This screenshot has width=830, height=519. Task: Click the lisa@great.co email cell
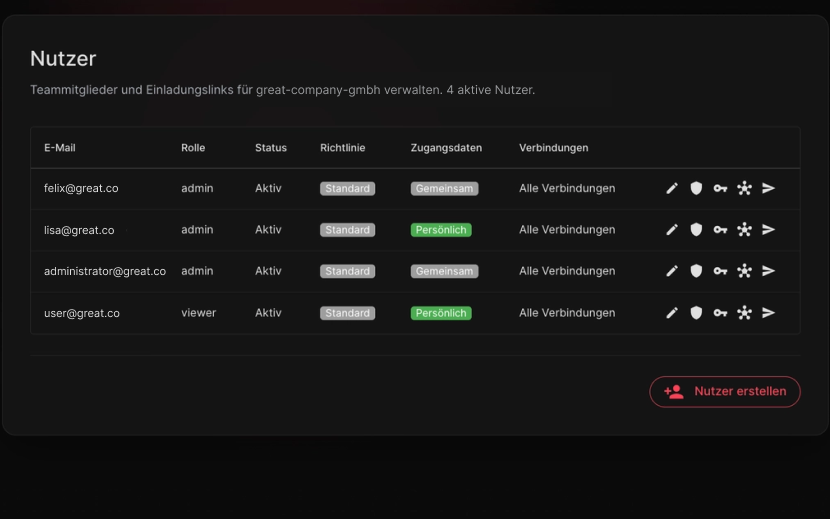point(79,230)
